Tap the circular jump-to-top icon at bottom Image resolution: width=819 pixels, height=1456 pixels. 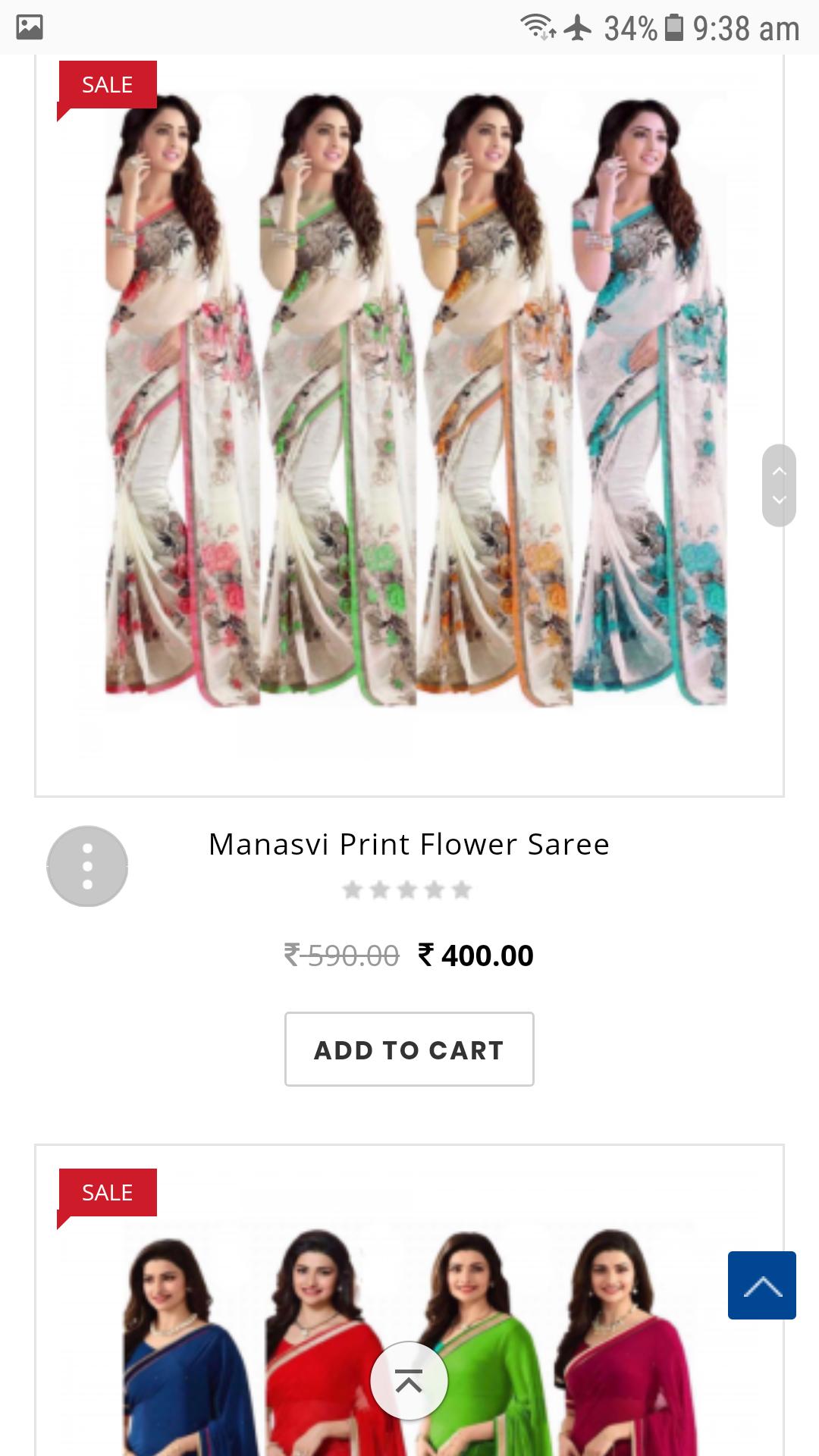(409, 1381)
